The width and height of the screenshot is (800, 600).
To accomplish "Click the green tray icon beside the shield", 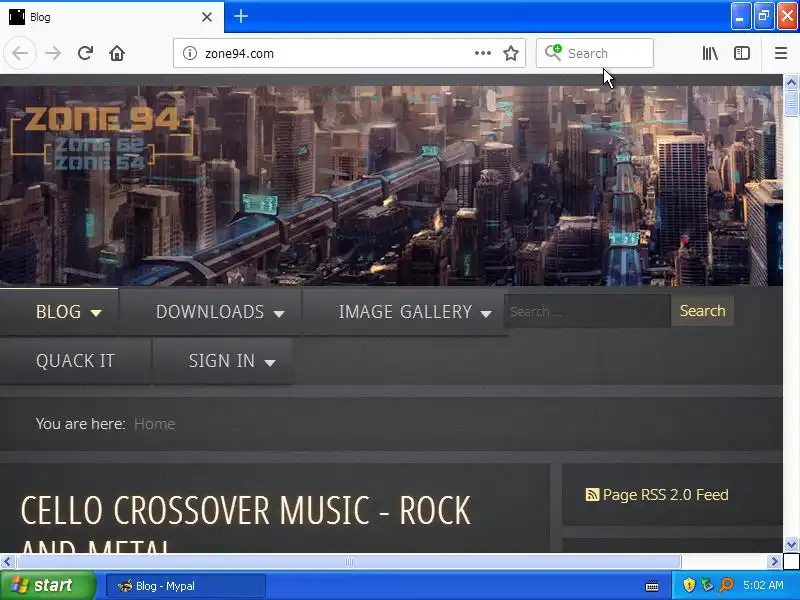I will coord(707,585).
